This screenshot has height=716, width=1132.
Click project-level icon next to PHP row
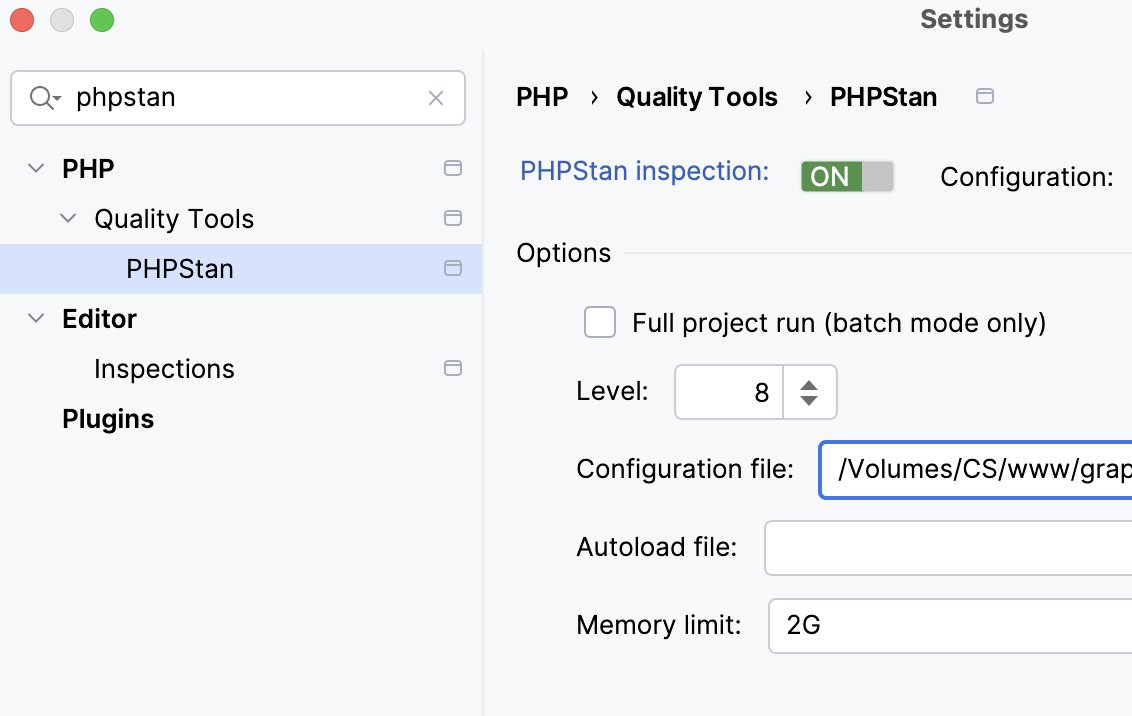[453, 168]
